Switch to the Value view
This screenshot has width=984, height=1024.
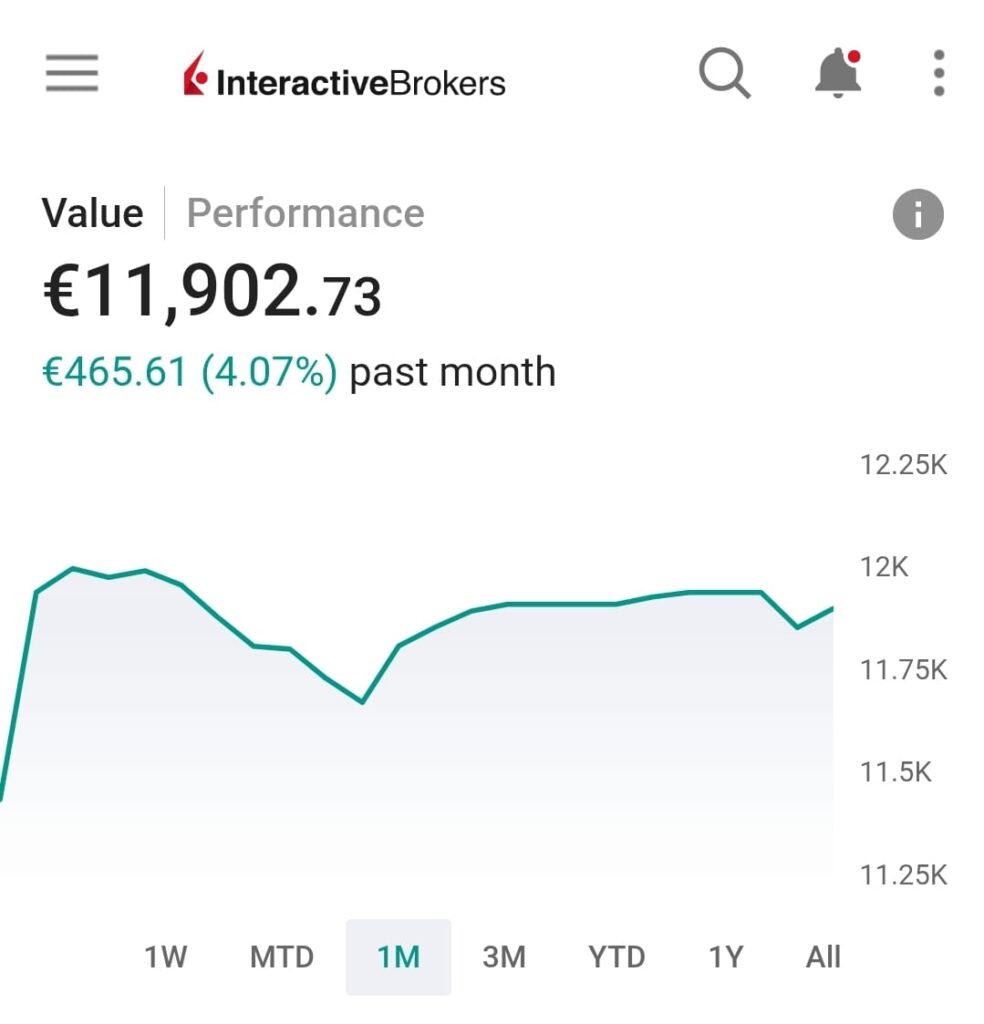[x=92, y=213]
